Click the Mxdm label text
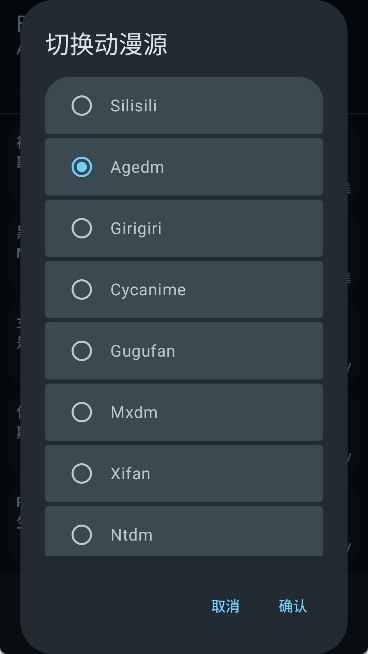Screen dimensions: 368x654 (x=134, y=413)
